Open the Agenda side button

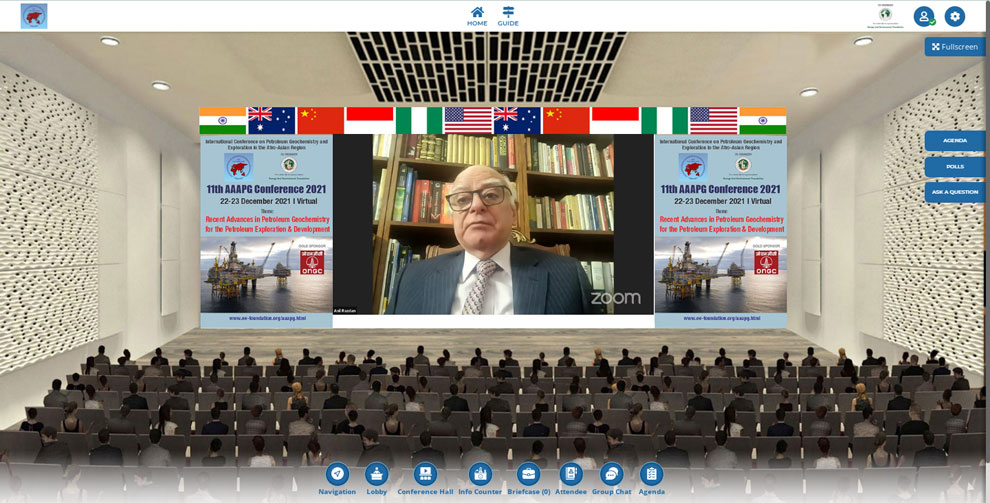point(955,141)
